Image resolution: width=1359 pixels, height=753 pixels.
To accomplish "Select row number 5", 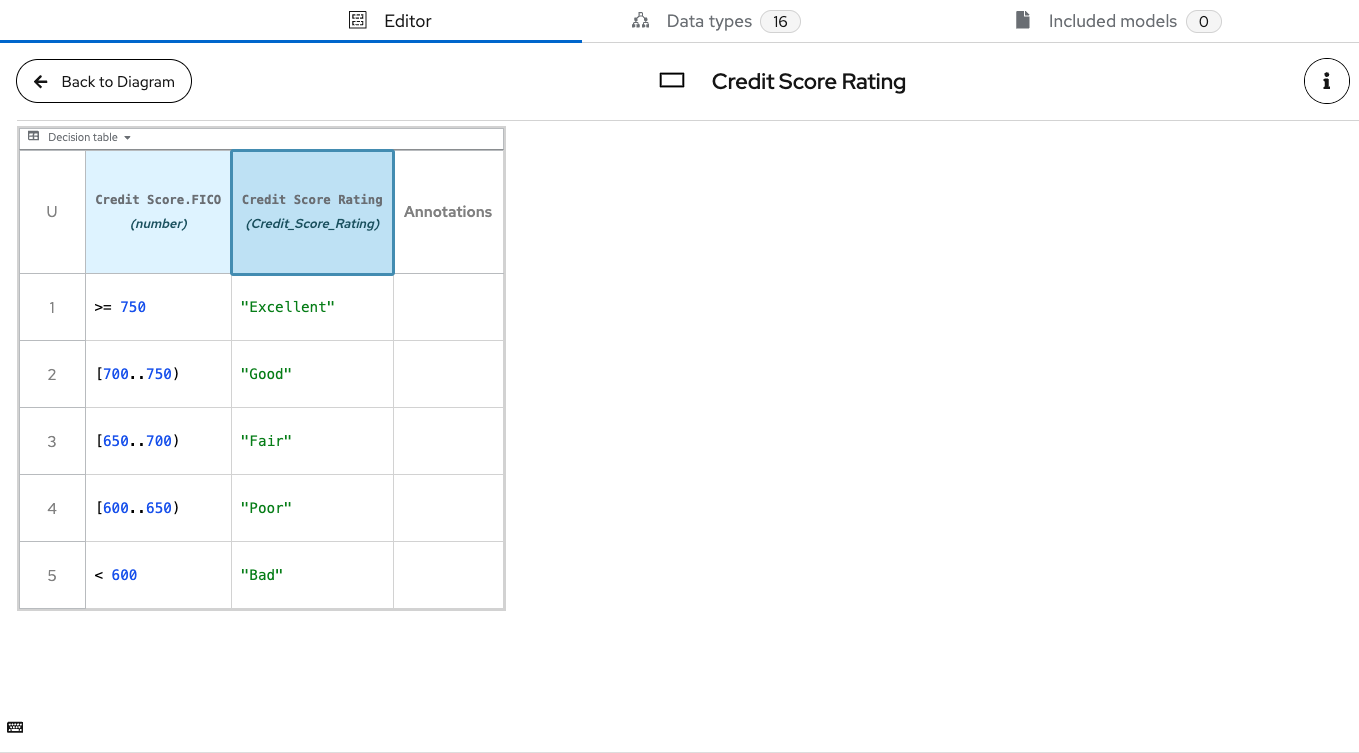I will tap(52, 575).
